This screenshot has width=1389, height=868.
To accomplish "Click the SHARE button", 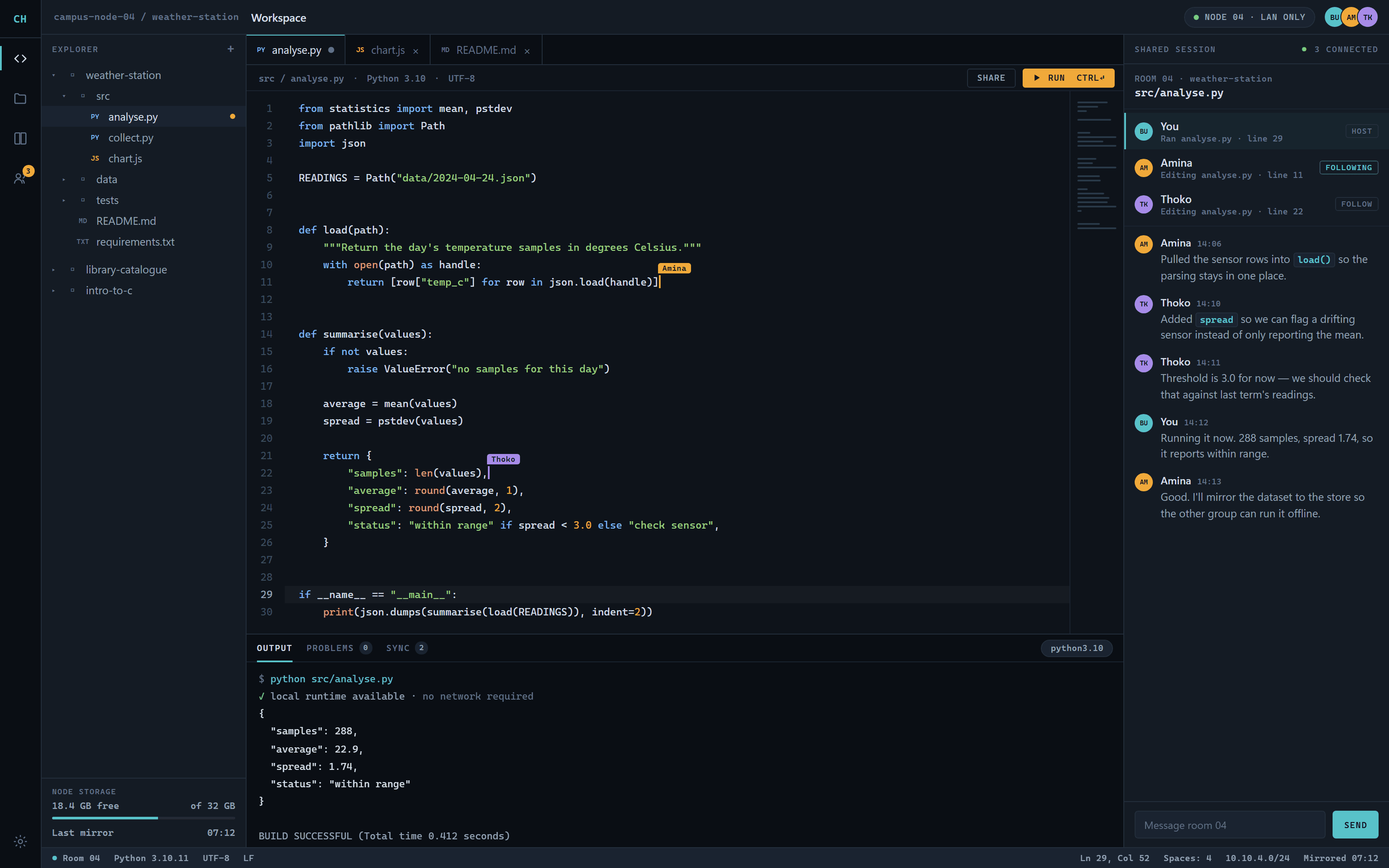I will [991, 78].
